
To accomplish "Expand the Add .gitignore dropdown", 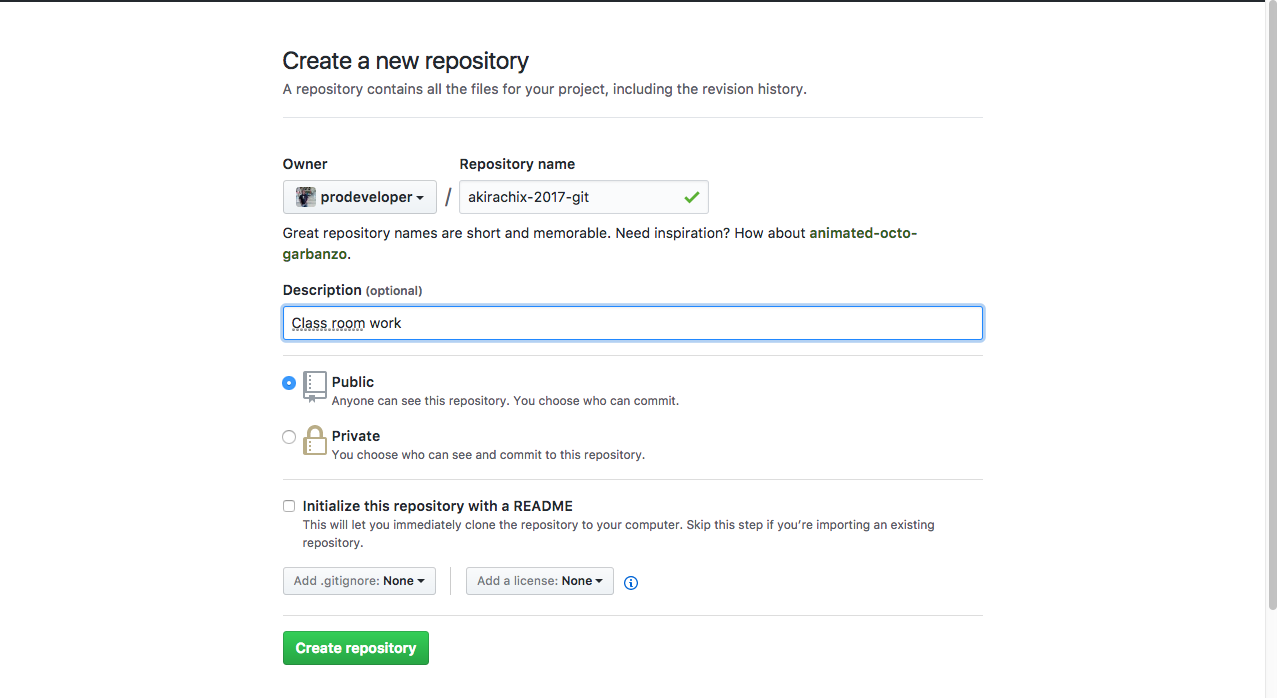I will [359, 581].
